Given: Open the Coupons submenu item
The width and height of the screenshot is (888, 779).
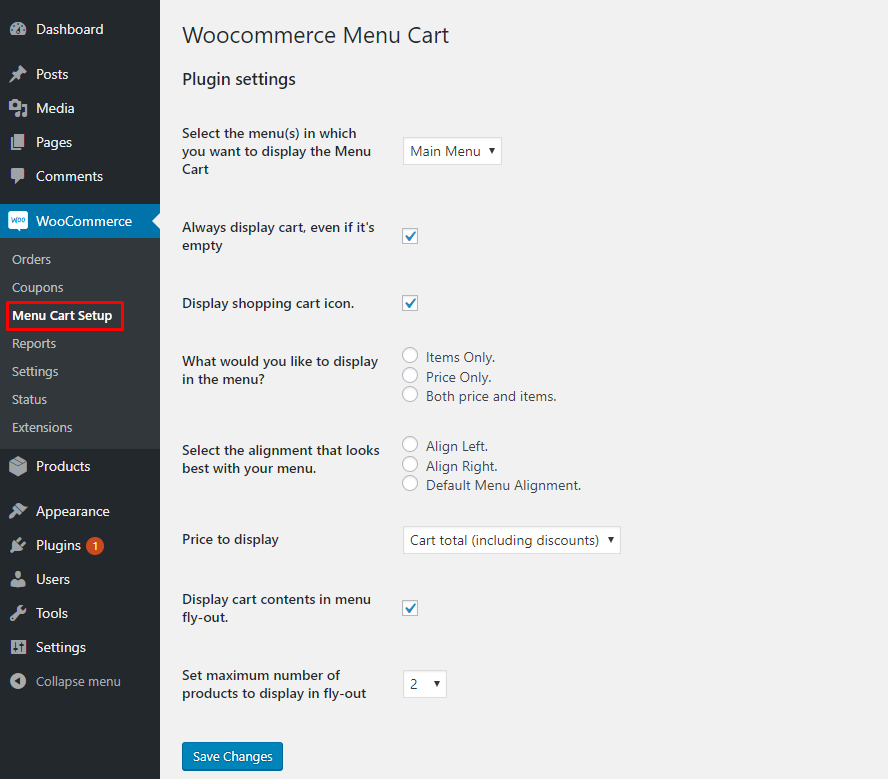Looking at the screenshot, I should (x=38, y=287).
